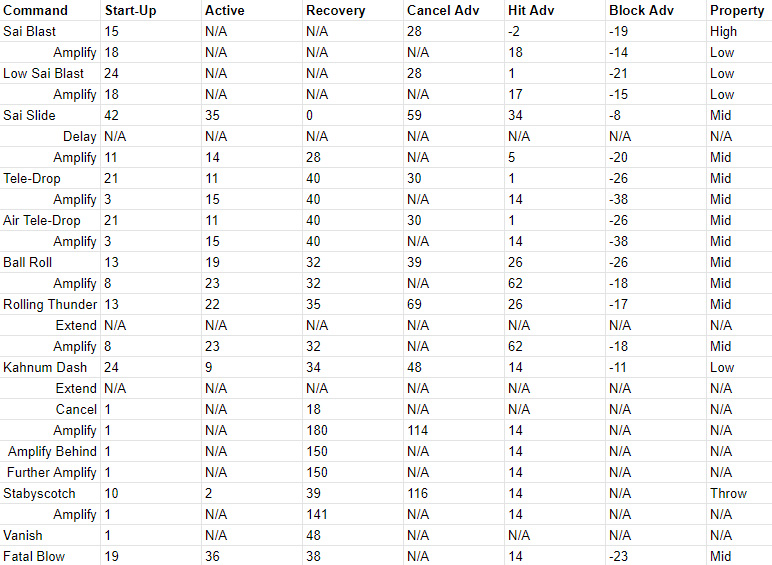This screenshot has width=772, height=565.
Task: Select Stabyscotch's Throw property cell
Action: coord(739,494)
